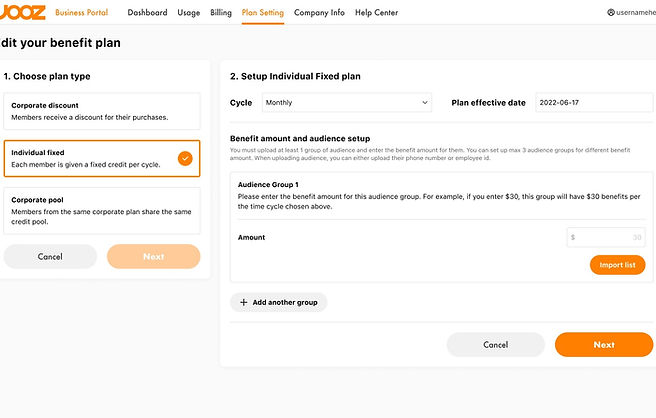
Task: Click the Amount dollar input field
Action: tap(606, 237)
